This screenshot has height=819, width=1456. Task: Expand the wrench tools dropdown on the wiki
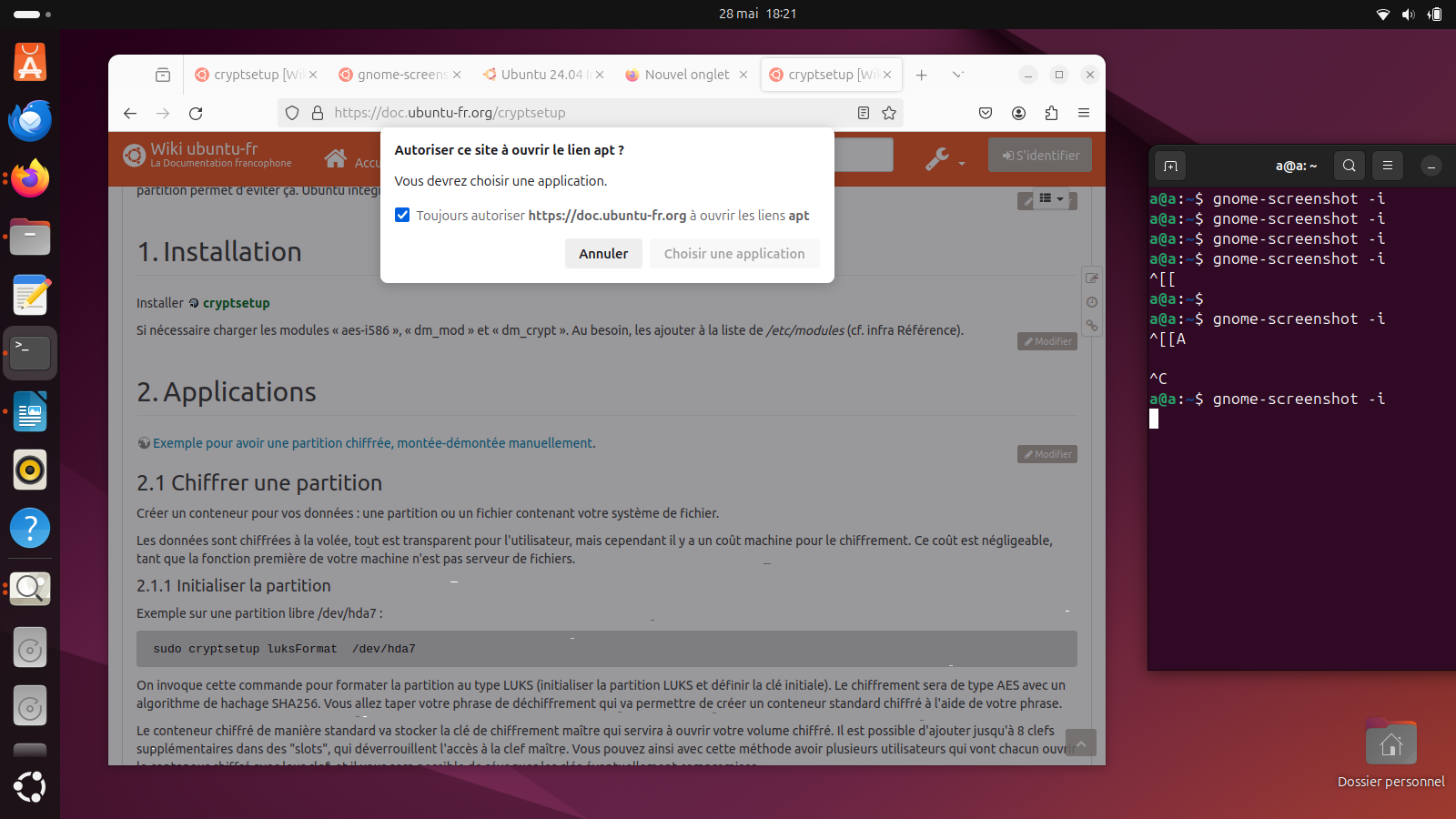(x=945, y=159)
